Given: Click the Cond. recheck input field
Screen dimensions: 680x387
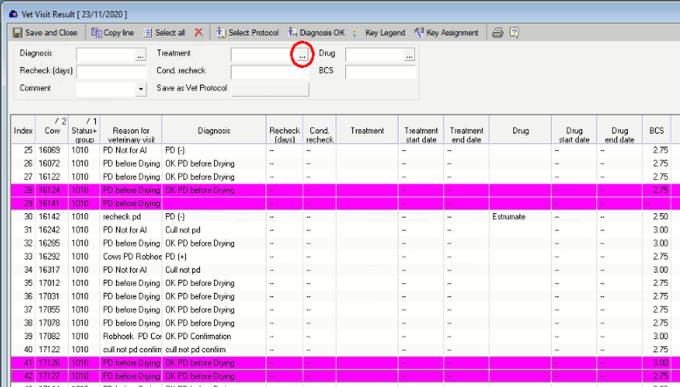Looking at the screenshot, I should pos(270,72).
